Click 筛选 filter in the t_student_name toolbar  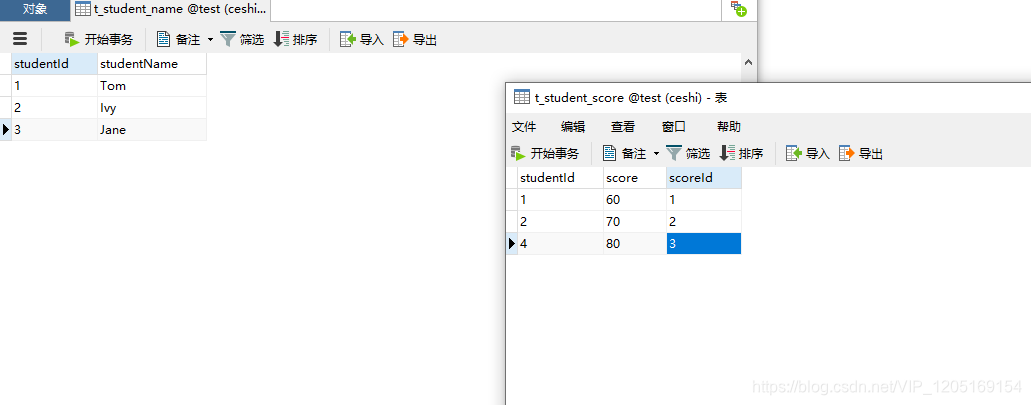coord(242,39)
